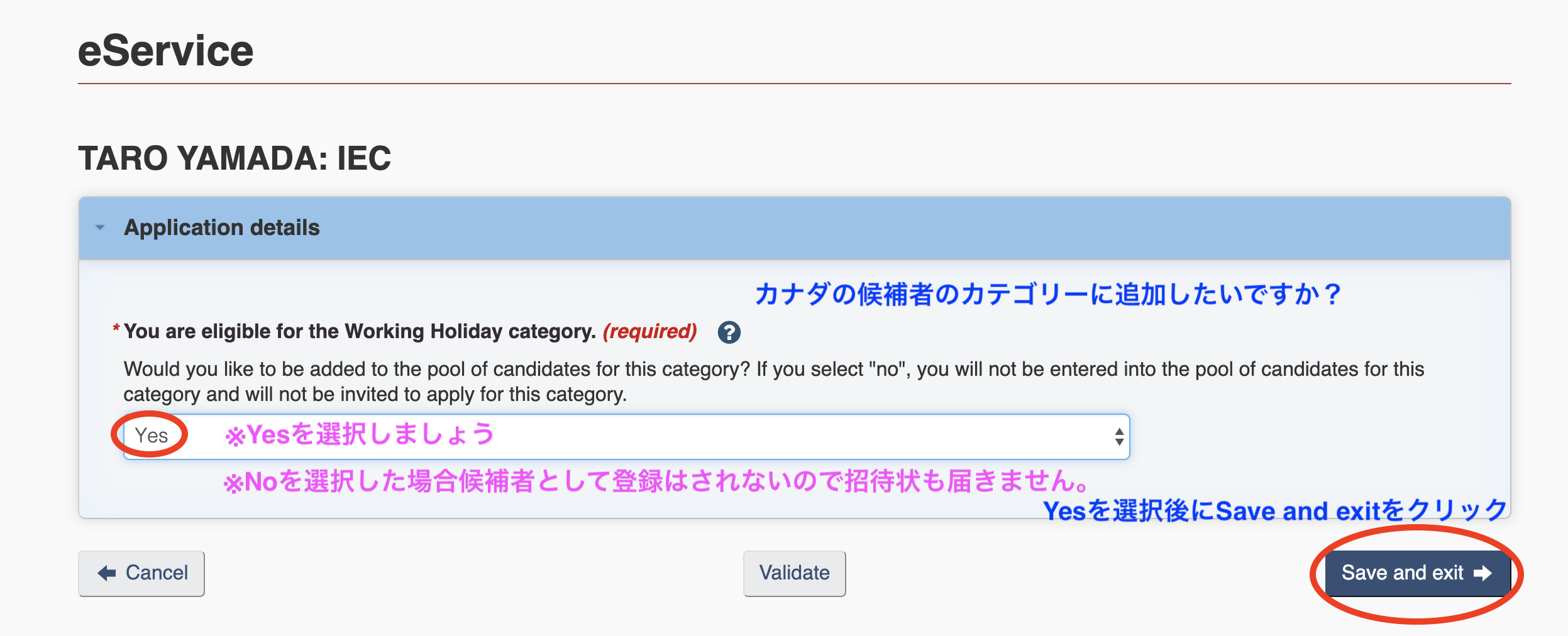Viewport: 1568px width, 636px height.
Task: Click the pink ※Noを選択した場合 warning note
Action: click(656, 481)
